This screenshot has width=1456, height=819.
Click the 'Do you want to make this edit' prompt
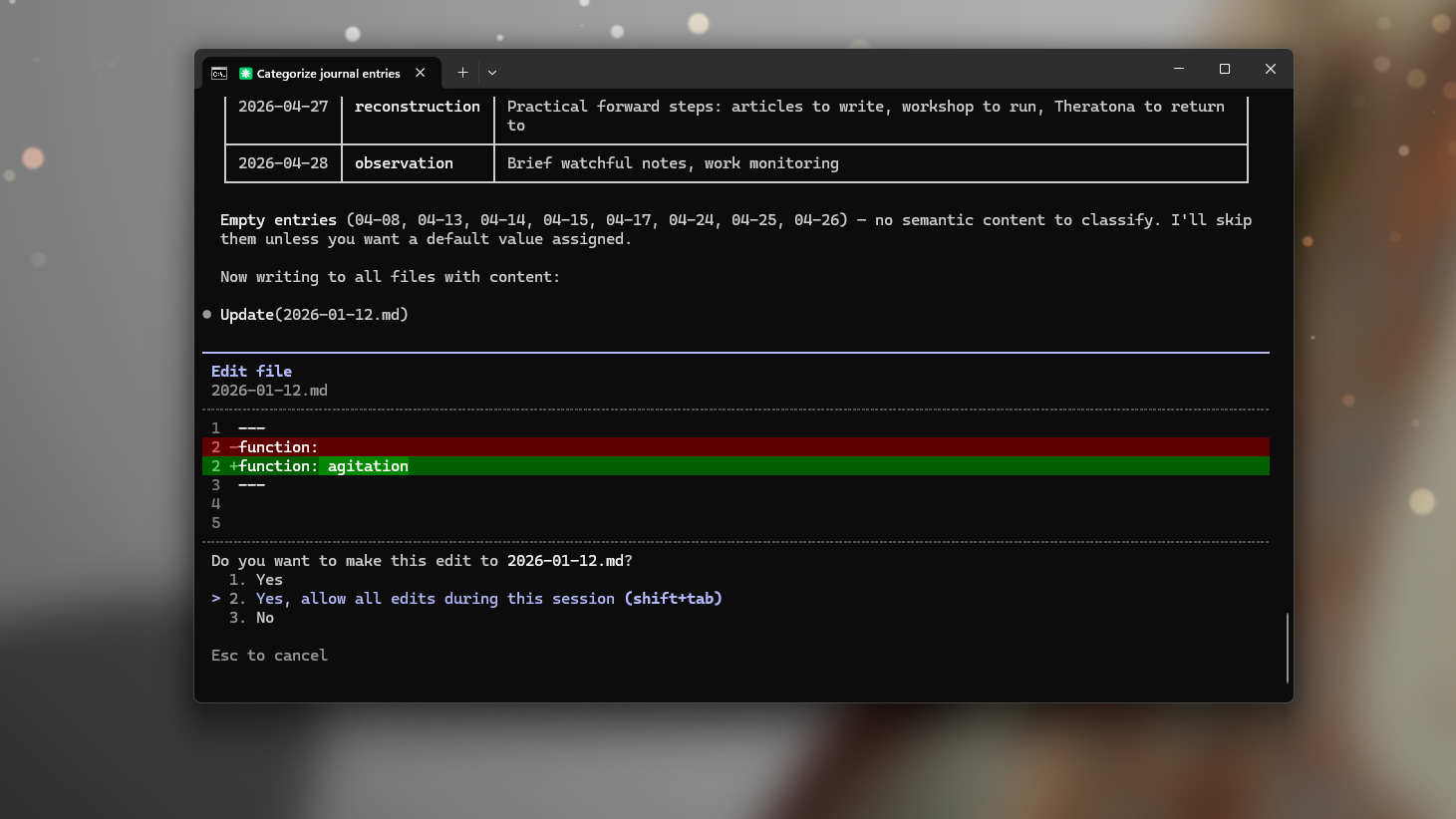422,561
